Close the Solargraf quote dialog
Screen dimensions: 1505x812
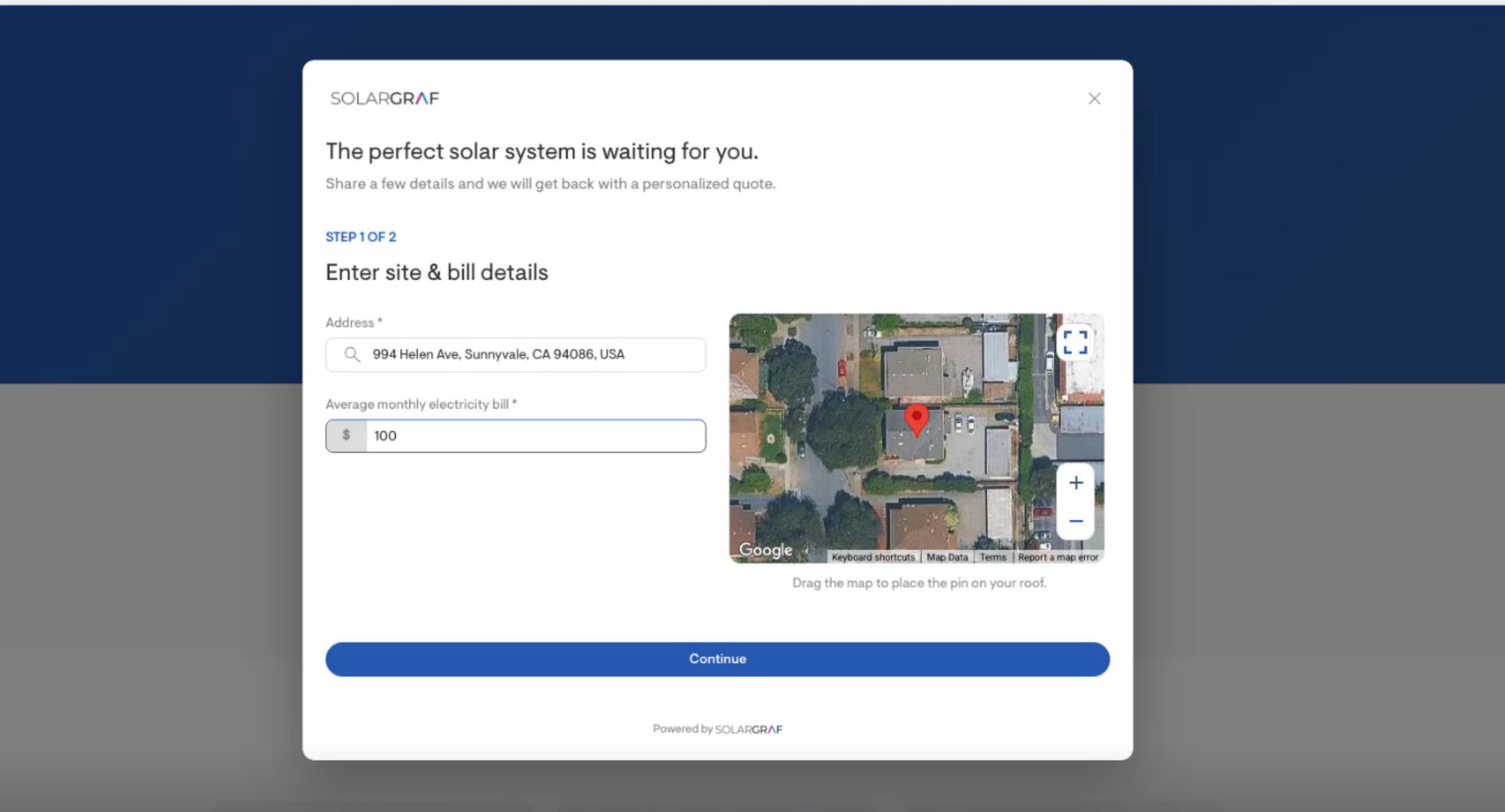[1094, 98]
